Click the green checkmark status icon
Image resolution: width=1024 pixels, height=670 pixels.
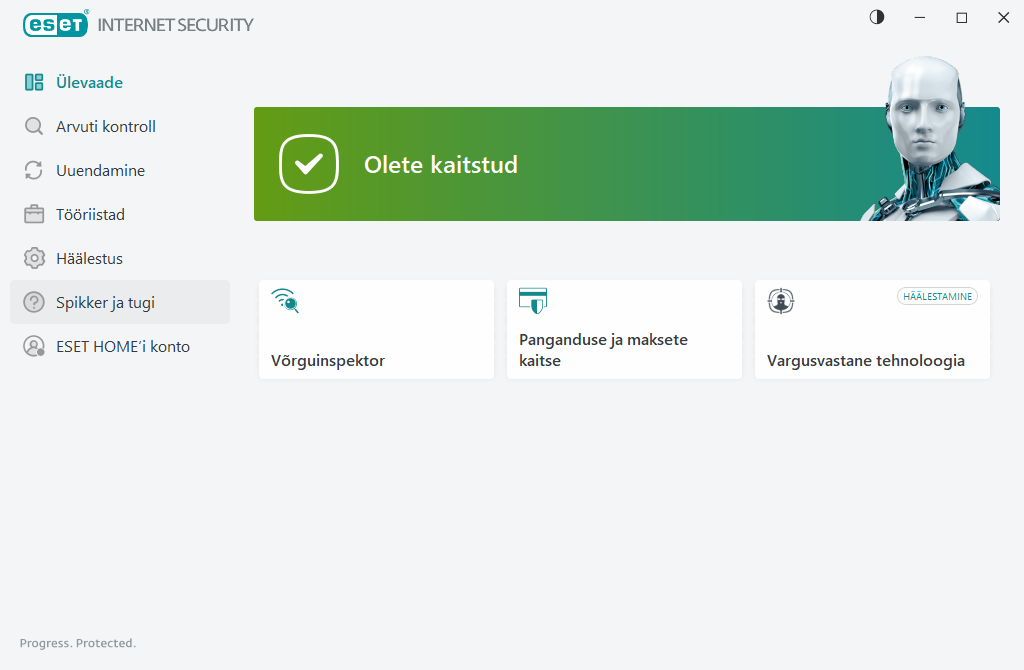(x=309, y=164)
